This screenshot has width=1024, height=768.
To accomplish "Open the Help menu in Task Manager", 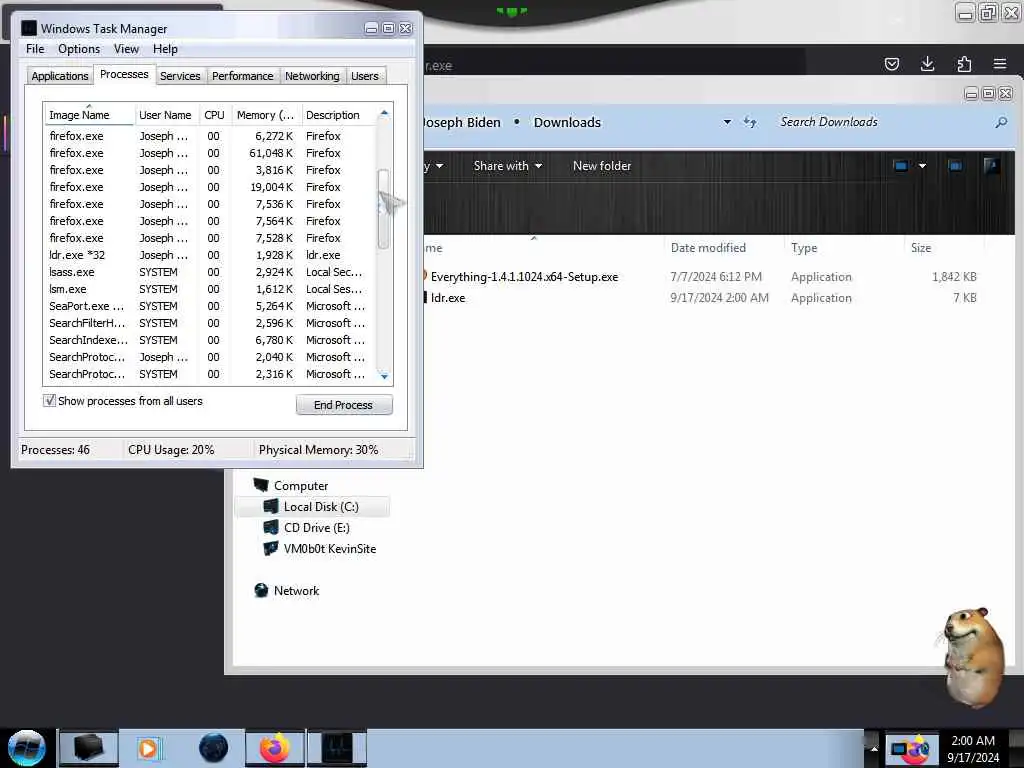I will tap(165, 49).
